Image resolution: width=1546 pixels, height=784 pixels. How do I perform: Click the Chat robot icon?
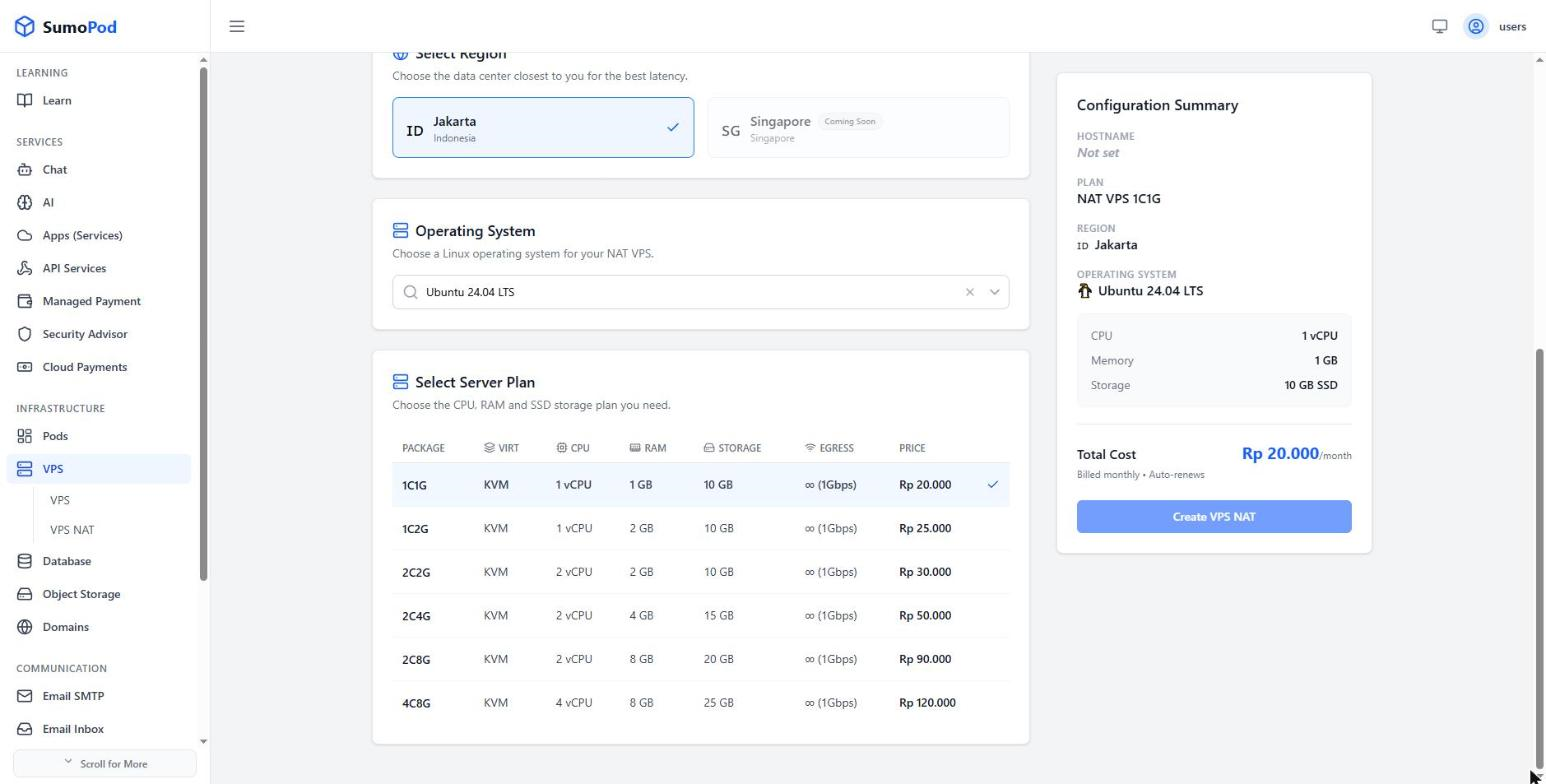25,170
